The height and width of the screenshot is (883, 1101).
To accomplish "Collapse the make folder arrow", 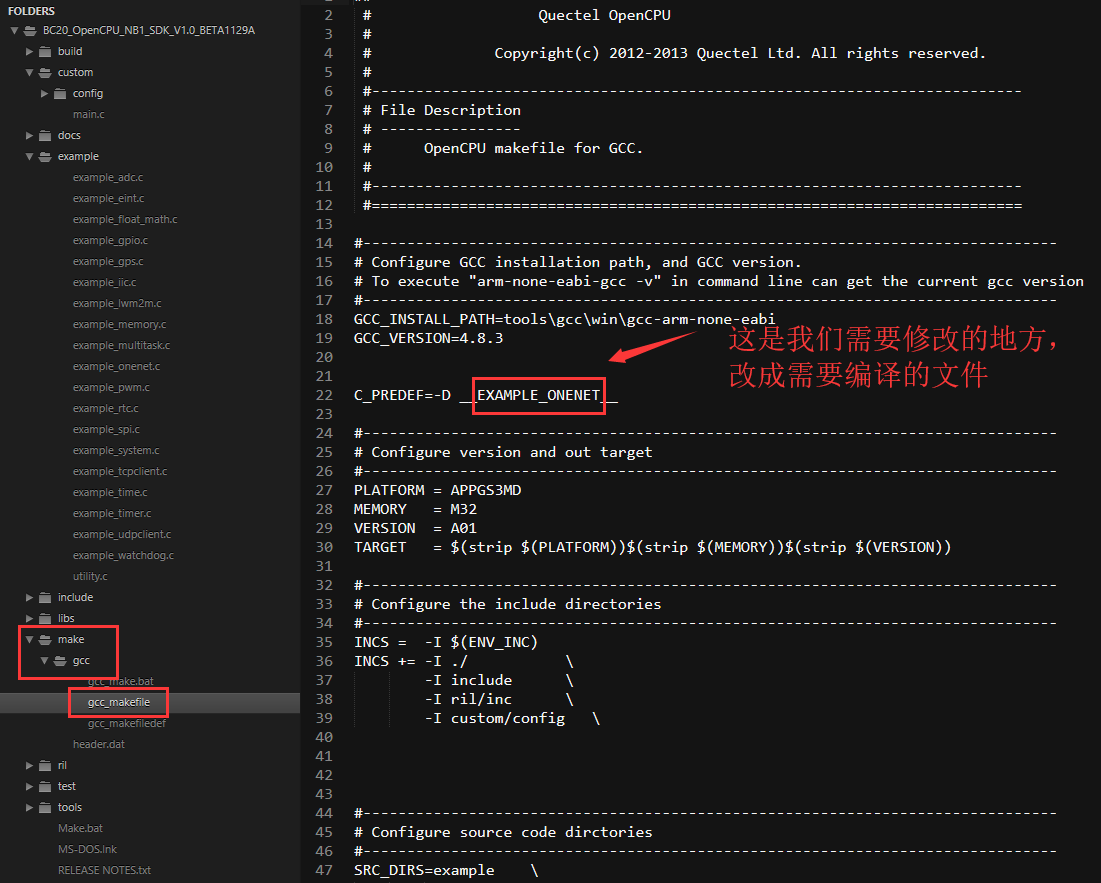I will coord(29,639).
